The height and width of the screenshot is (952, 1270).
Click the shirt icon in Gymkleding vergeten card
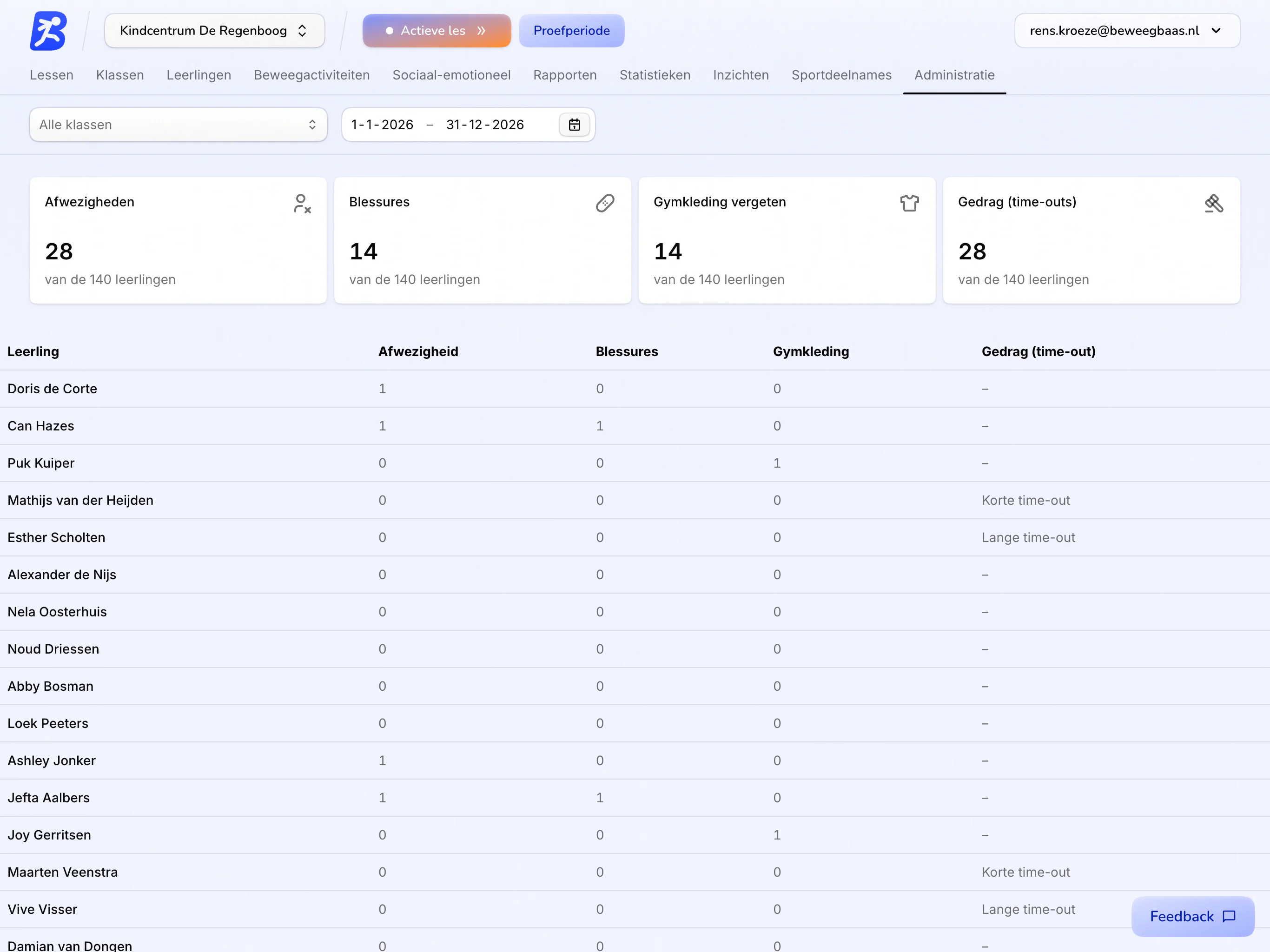click(x=909, y=203)
